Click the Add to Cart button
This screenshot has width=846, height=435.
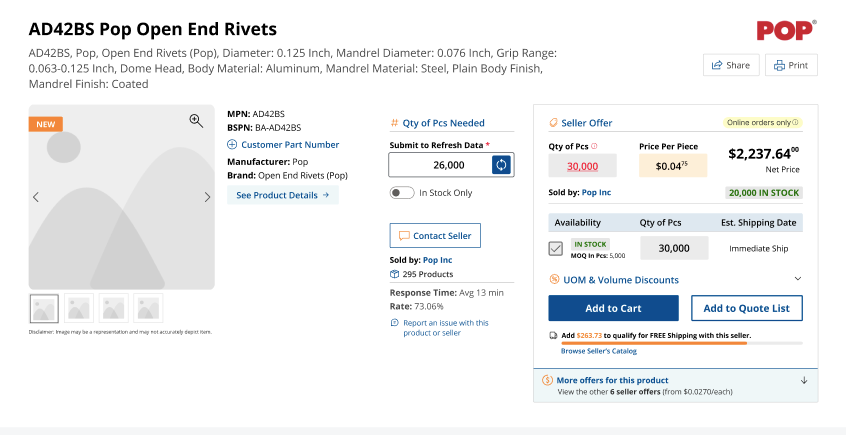613,308
